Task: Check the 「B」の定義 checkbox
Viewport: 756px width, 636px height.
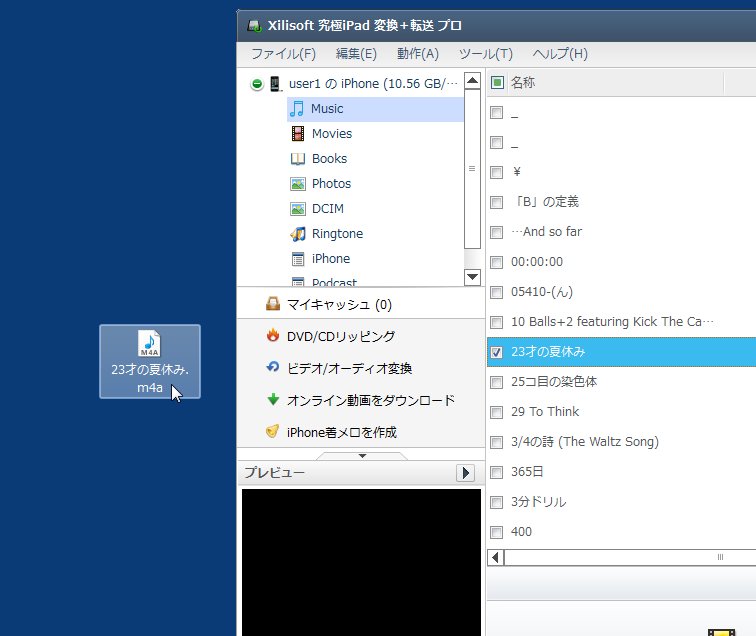Action: pos(497,203)
